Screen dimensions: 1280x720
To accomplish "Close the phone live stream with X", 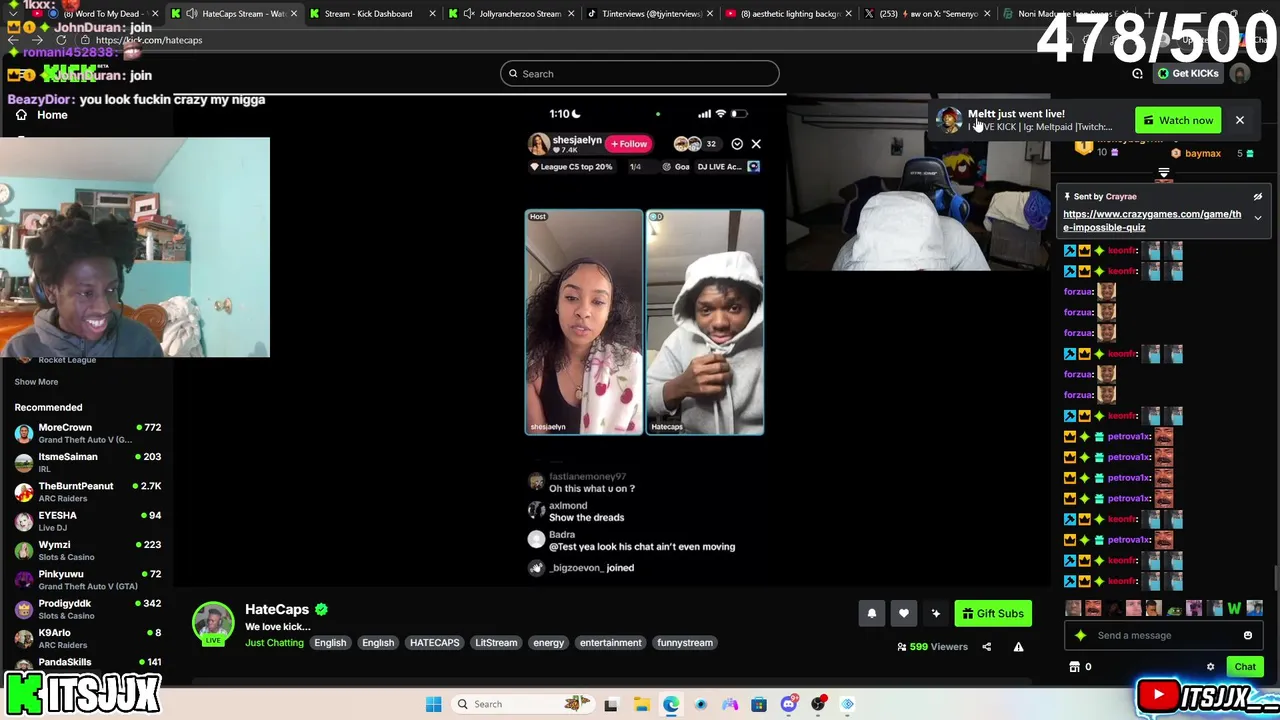I will tap(756, 144).
